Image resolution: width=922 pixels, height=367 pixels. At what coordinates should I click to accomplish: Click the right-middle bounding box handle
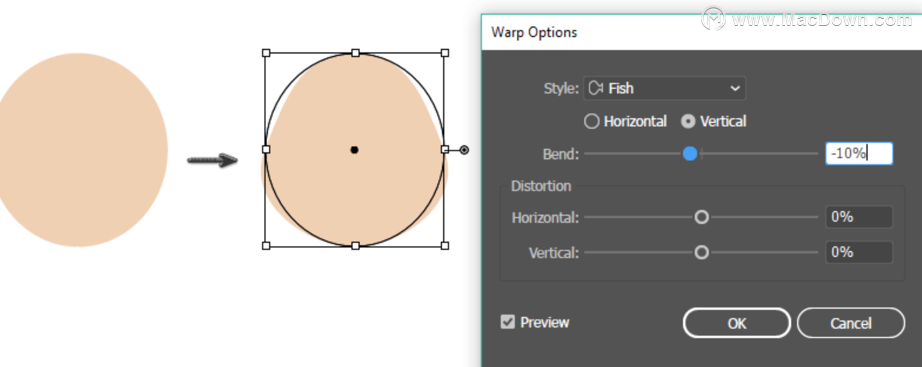[445, 150]
